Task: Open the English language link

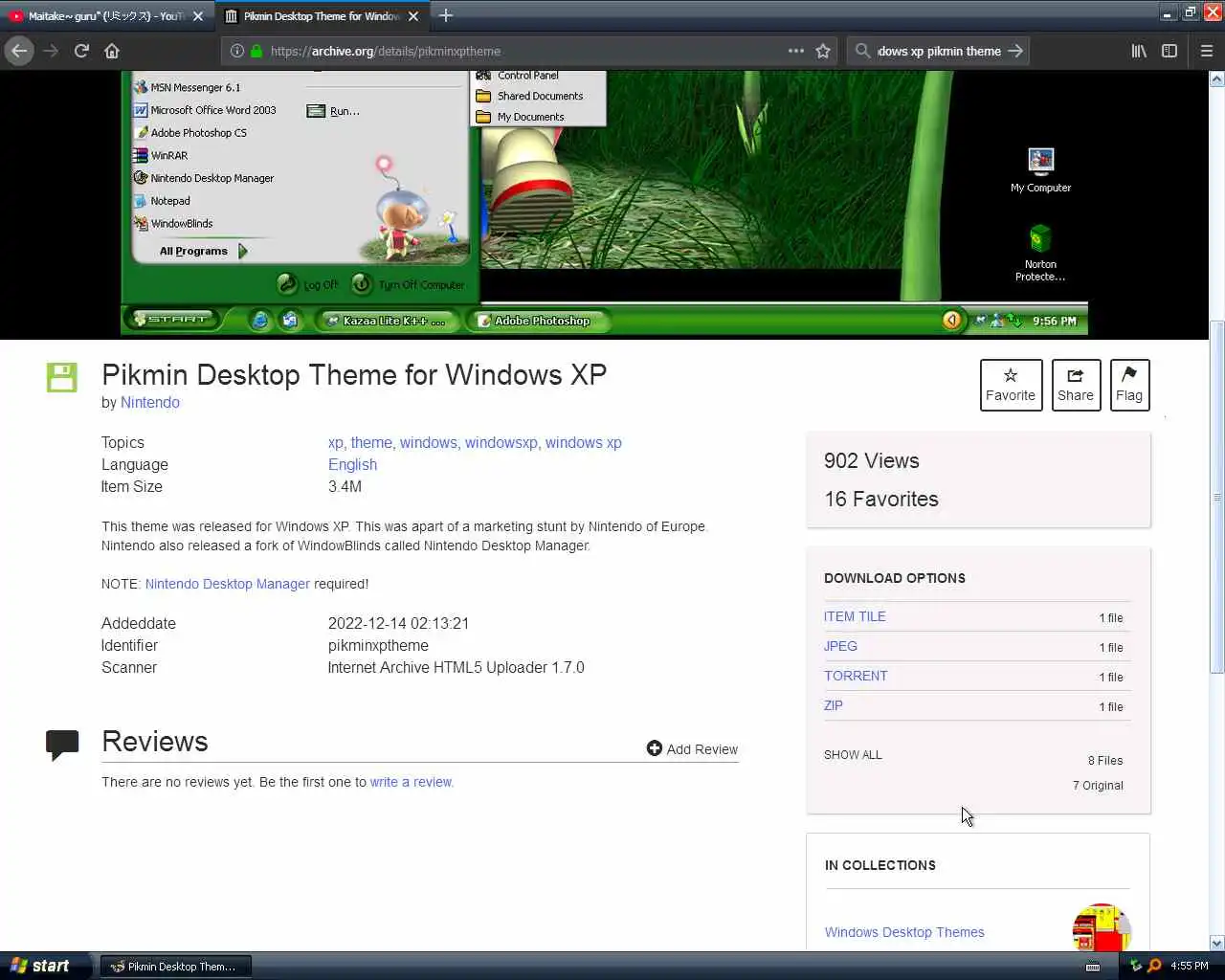Action: [x=352, y=465]
